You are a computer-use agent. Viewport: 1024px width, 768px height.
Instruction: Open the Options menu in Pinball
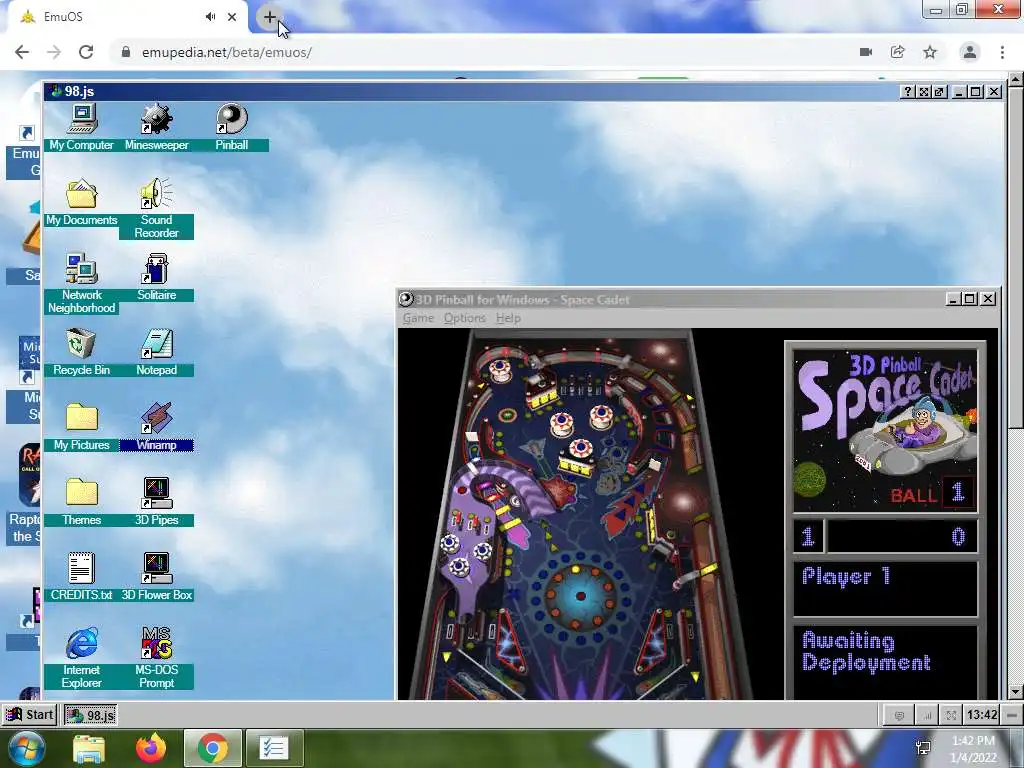pyautogui.click(x=464, y=318)
